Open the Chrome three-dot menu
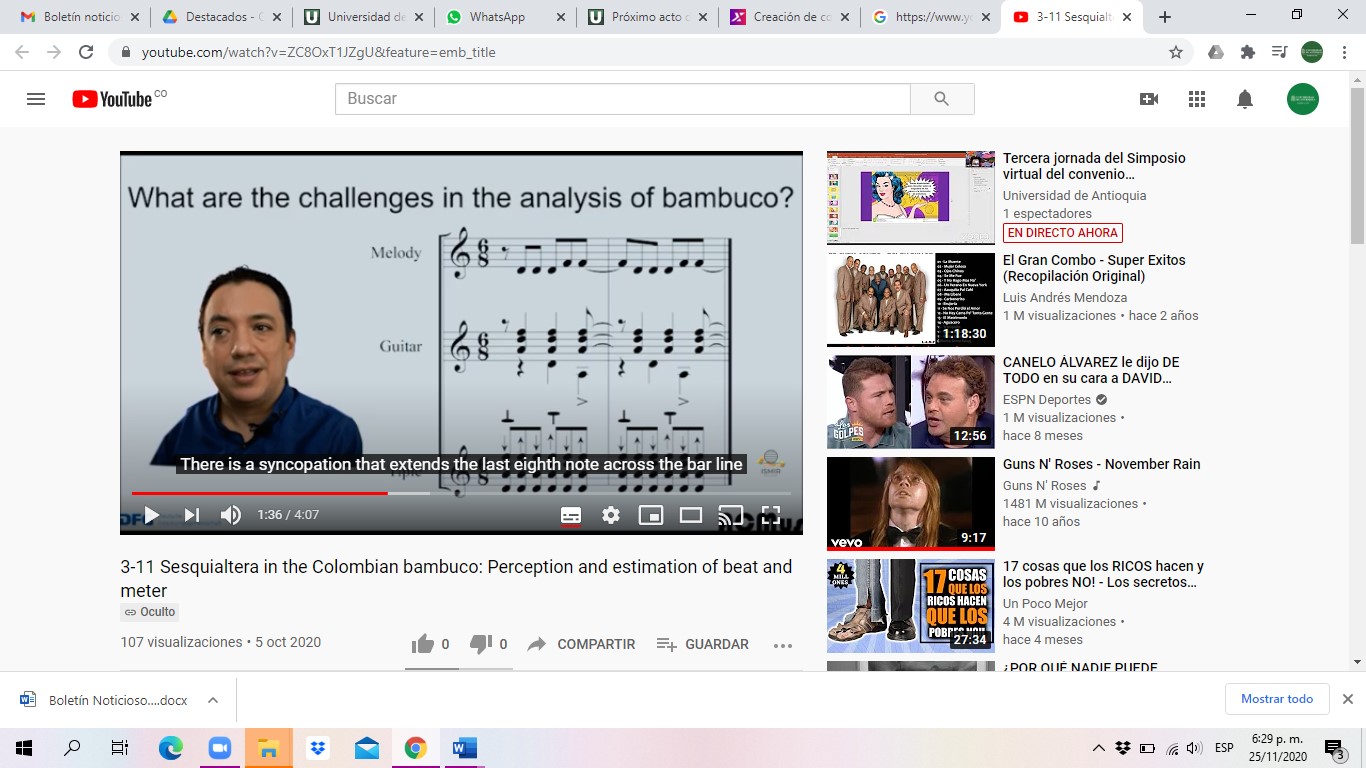 pos(1345,52)
